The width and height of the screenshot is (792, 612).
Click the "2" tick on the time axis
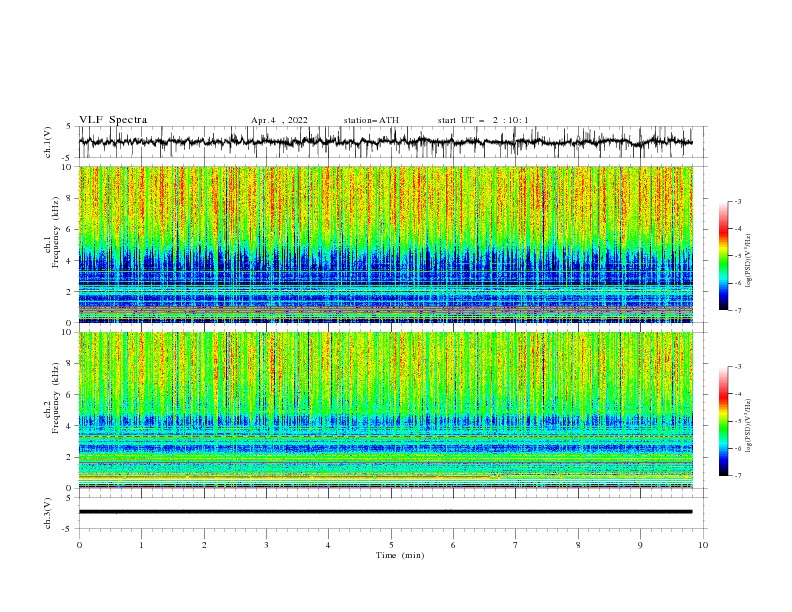tap(204, 545)
